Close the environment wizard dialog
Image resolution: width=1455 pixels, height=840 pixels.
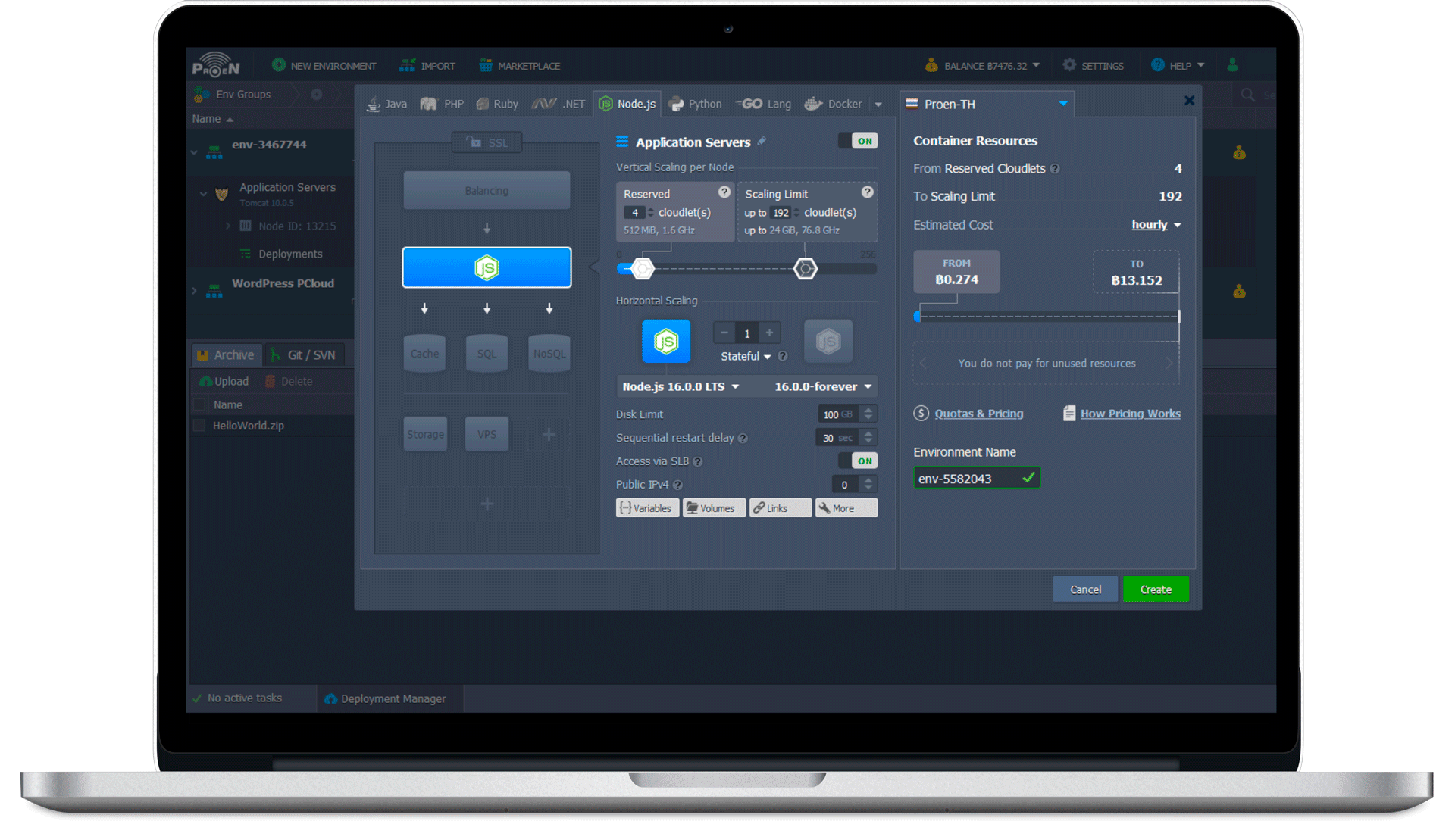(1189, 100)
